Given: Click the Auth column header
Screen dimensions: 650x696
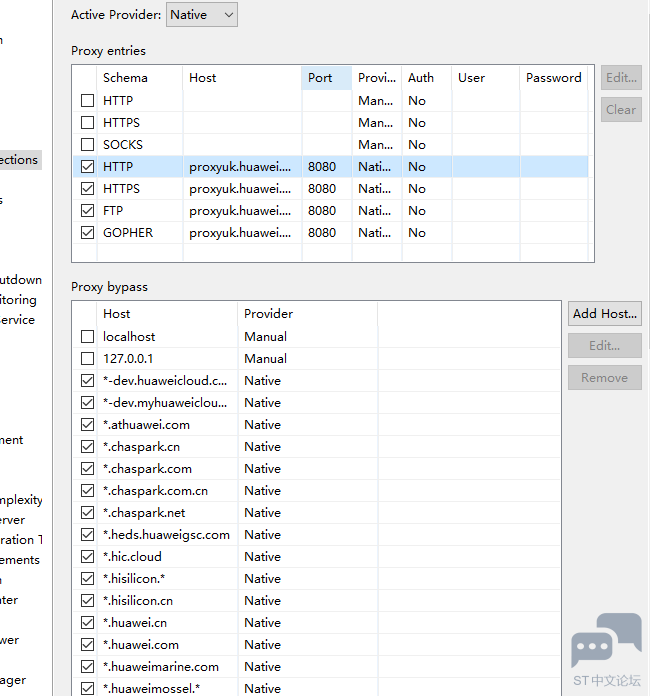Looking at the screenshot, I should click(426, 78).
